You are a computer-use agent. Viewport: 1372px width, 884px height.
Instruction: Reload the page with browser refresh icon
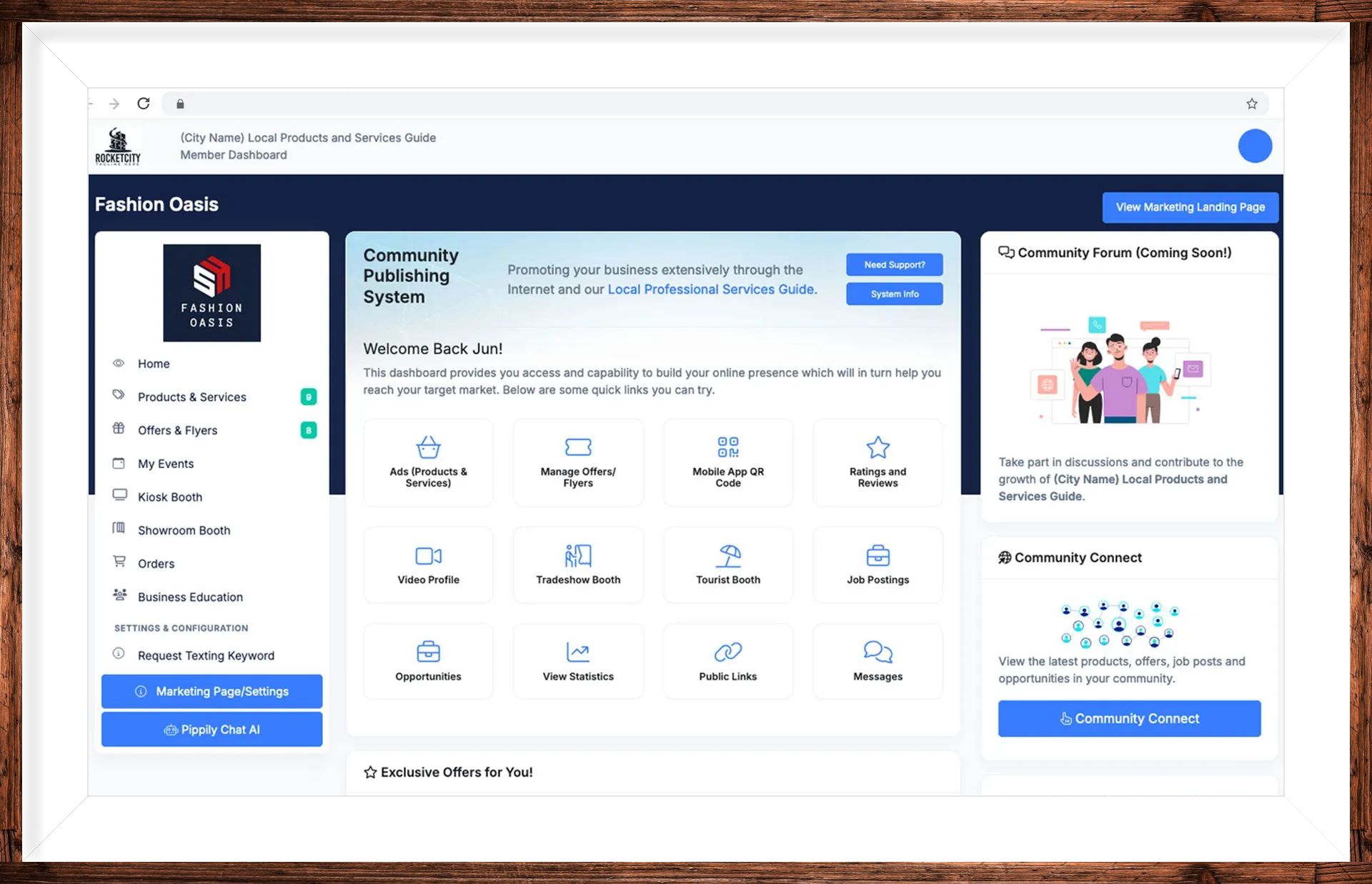pyautogui.click(x=144, y=104)
